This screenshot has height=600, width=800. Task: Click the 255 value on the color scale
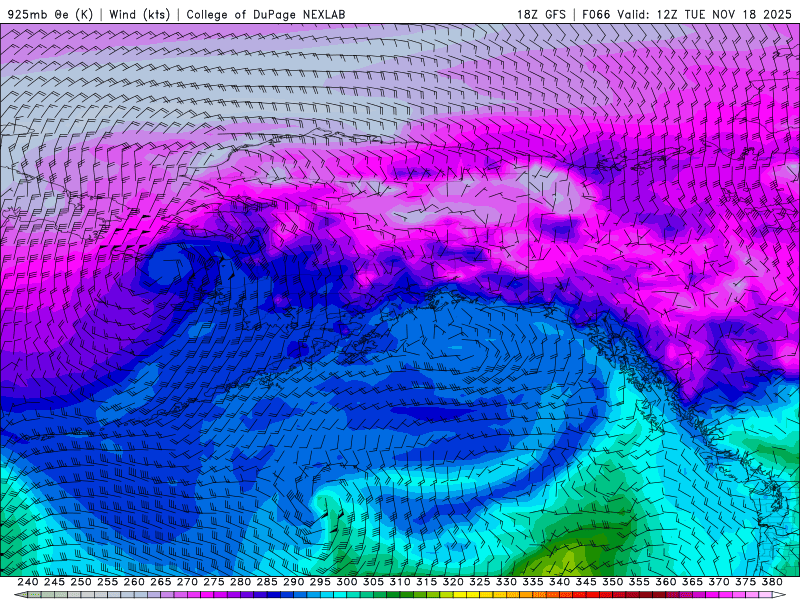tap(107, 582)
